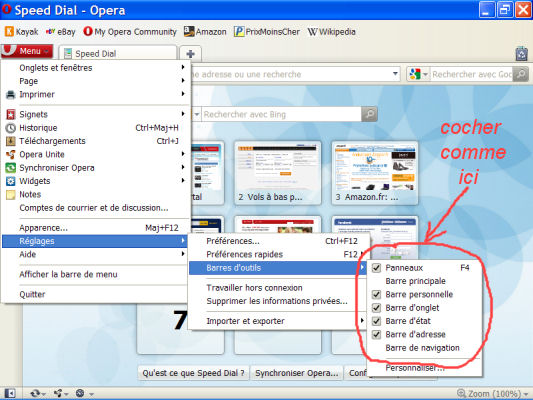Toggle the Barre personnelle checkbox
This screenshot has height=400, width=533.
(x=376, y=294)
